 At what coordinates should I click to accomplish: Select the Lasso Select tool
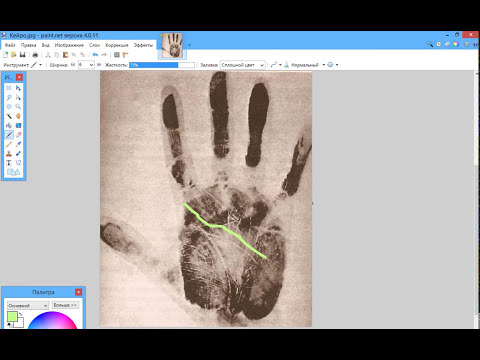(x=9, y=97)
